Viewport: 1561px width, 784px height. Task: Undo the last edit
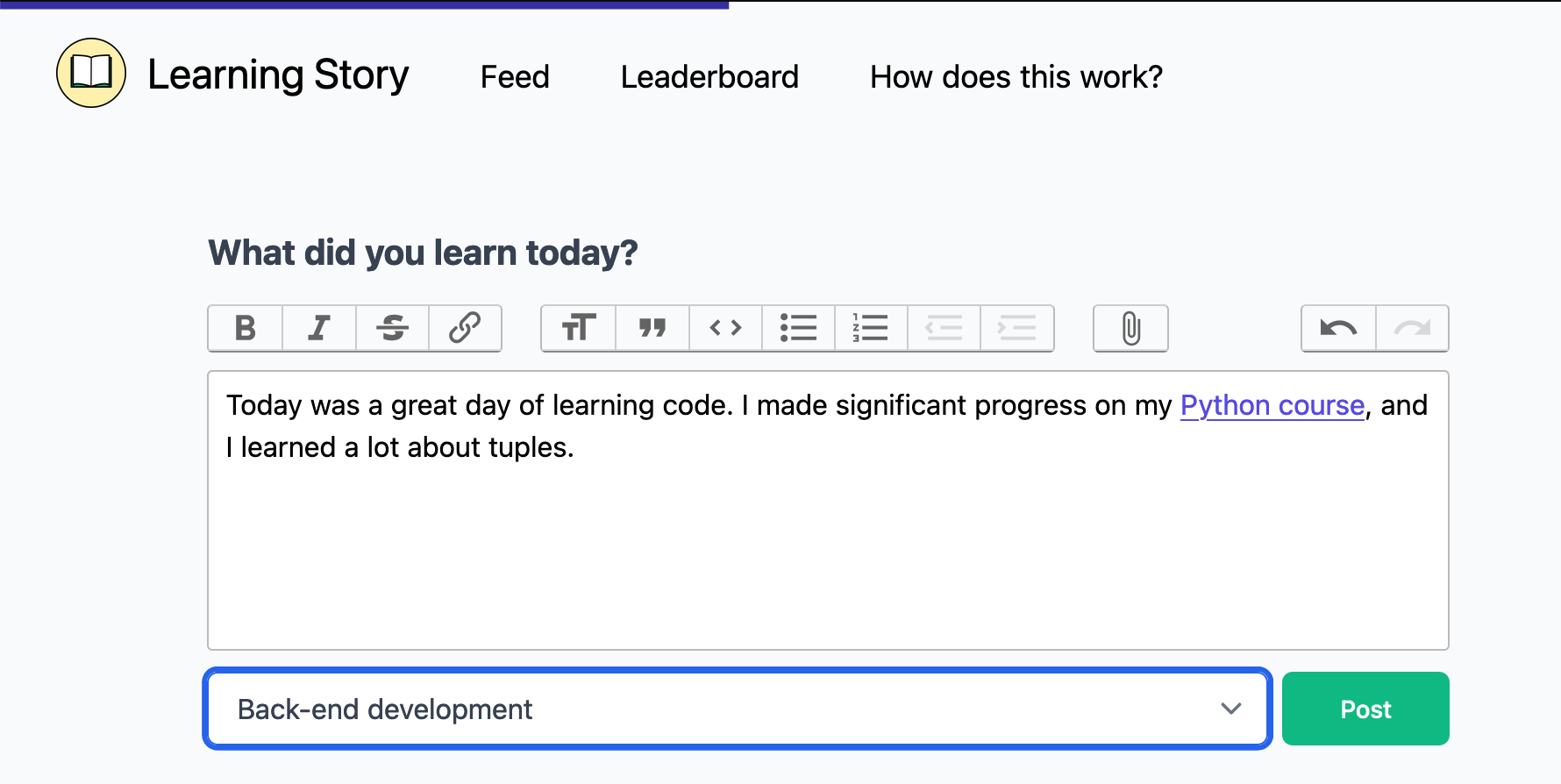click(x=1338, y=328)
